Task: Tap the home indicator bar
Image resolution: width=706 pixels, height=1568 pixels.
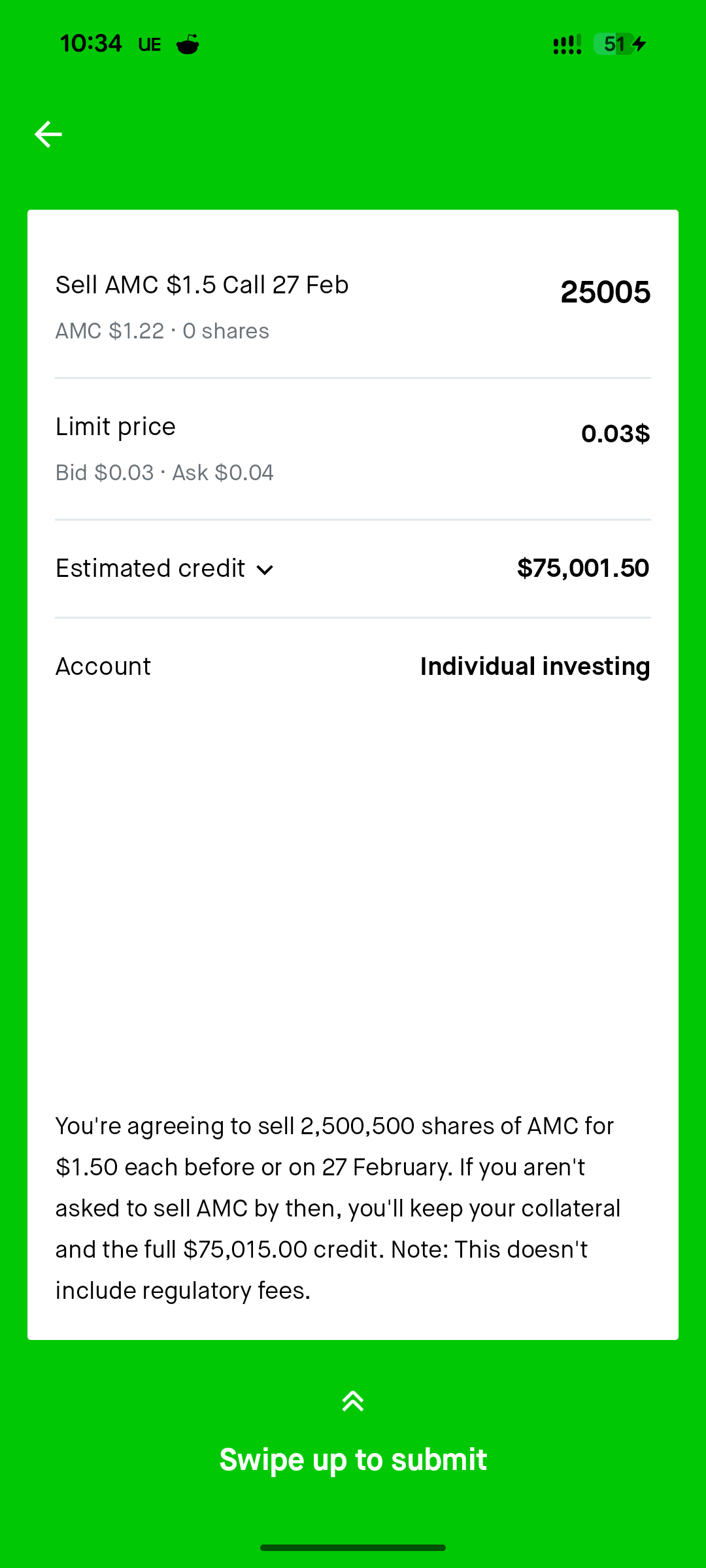Action: 353,1548
